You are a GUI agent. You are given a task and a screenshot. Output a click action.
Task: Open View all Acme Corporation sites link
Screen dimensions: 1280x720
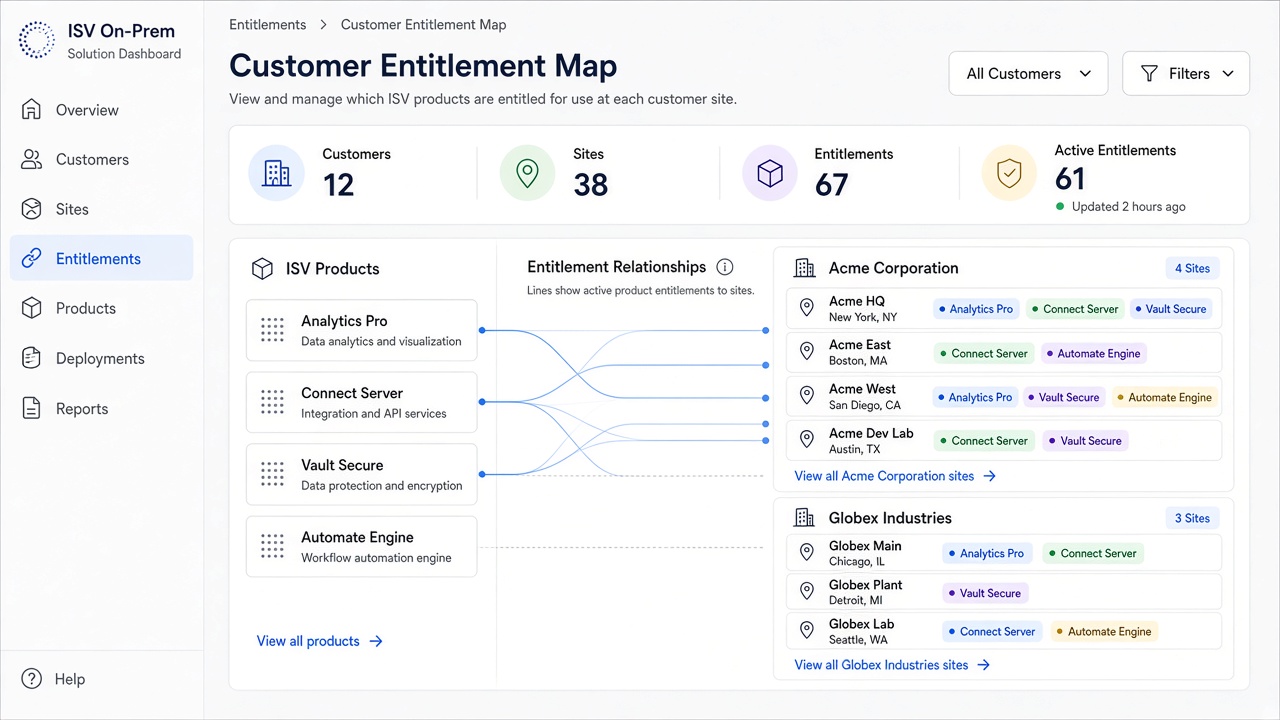tap(895, 476)
